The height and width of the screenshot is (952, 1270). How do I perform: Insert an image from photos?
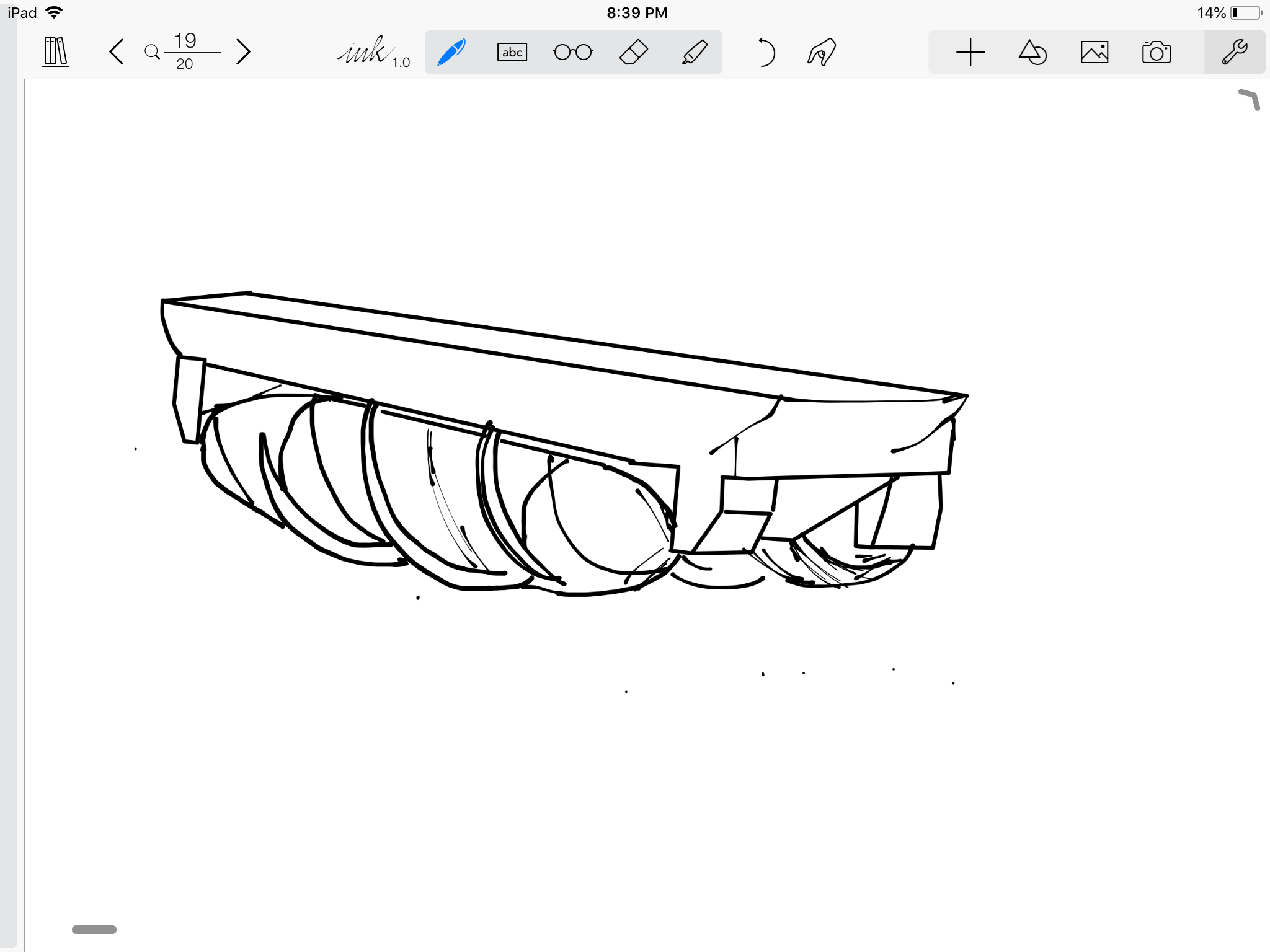pyautogui.click(x=1095, y=52)
